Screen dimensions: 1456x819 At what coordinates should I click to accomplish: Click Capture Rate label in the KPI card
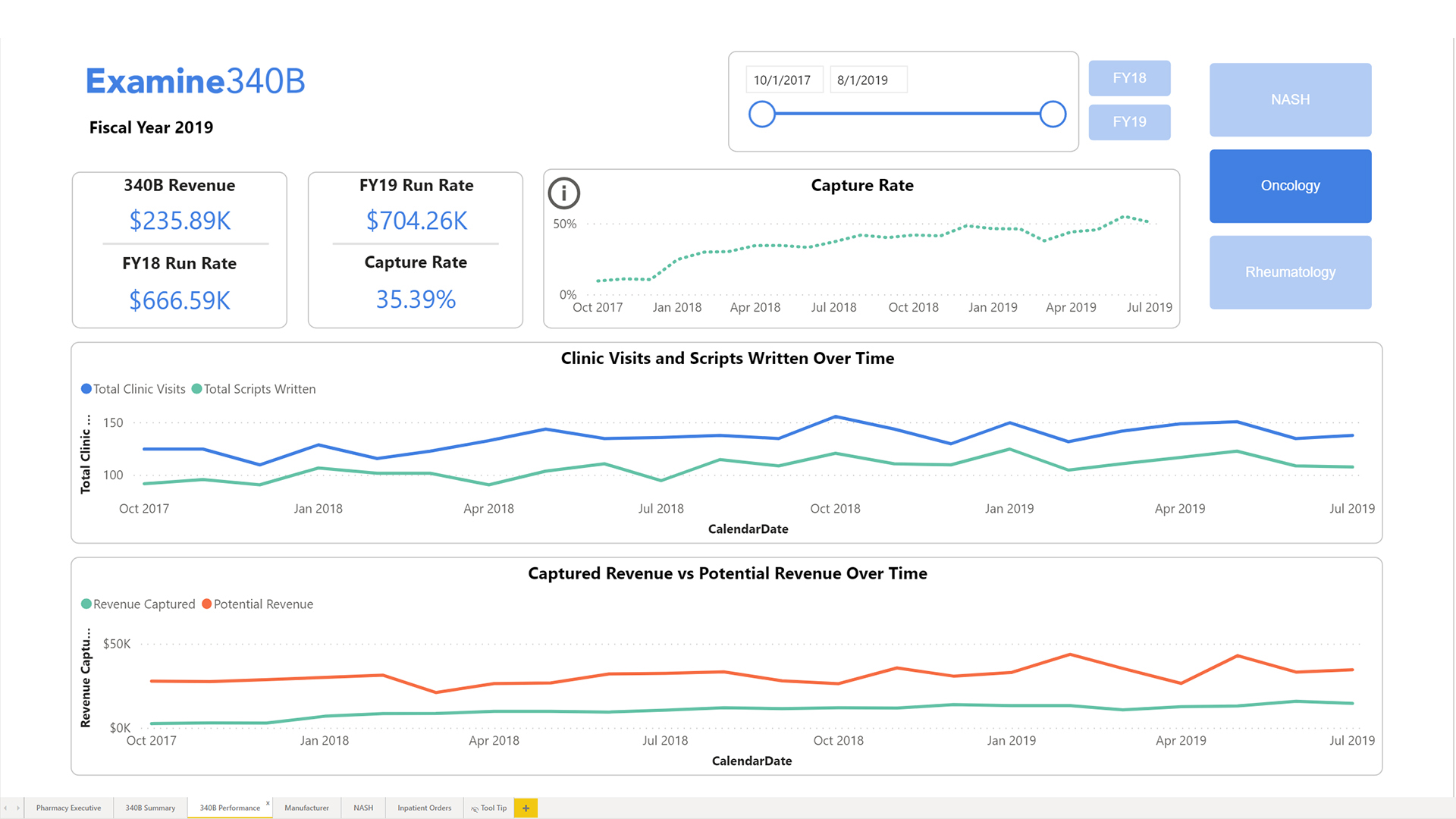(x=416, y=262)
